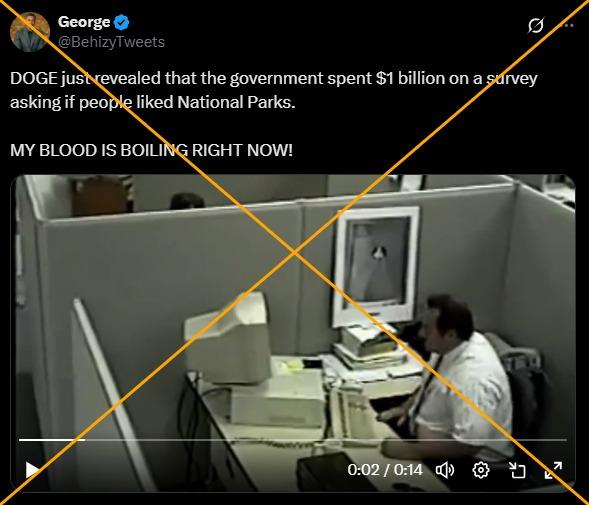This screenshot has width=589, height=505.
Task: Click the 'MY BLOOD IS BOILING RIGHT NOW!' text
Action: [x=151, y=150]
